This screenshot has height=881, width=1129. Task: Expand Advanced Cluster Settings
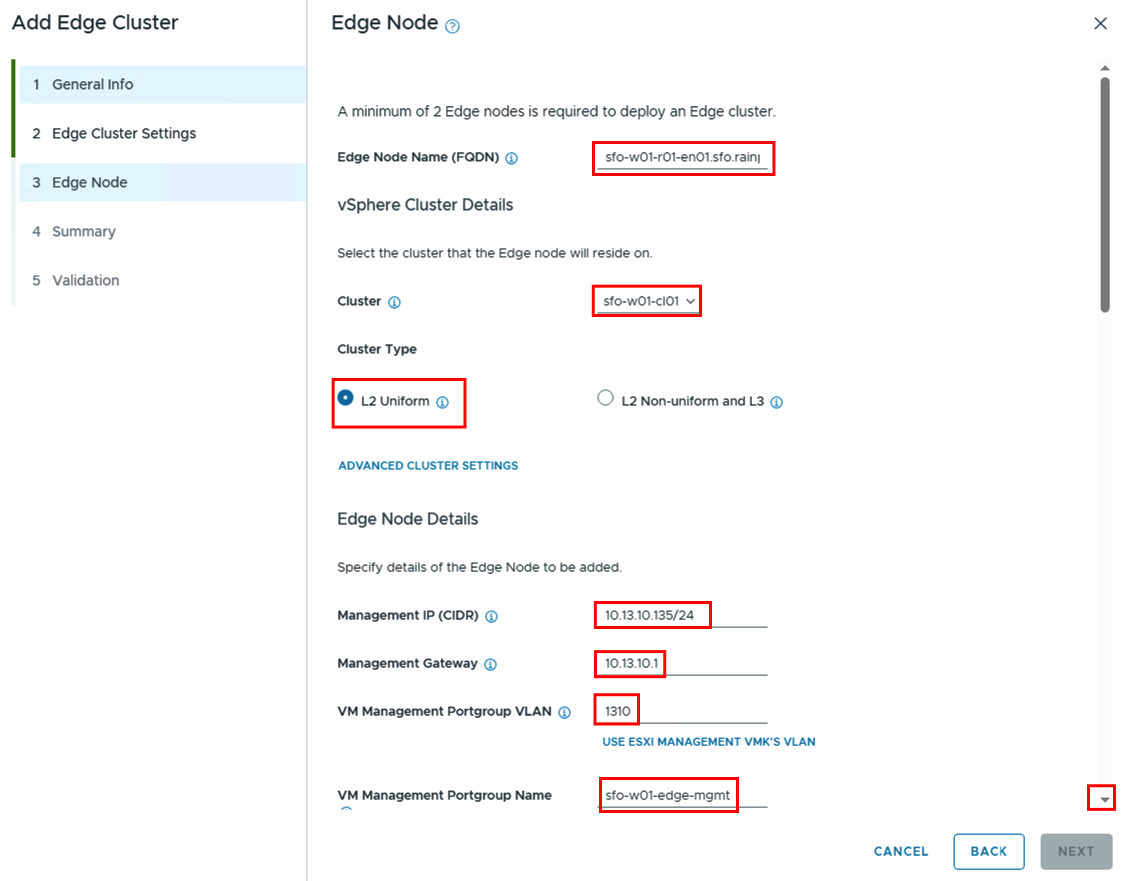[x=428, y=465]
